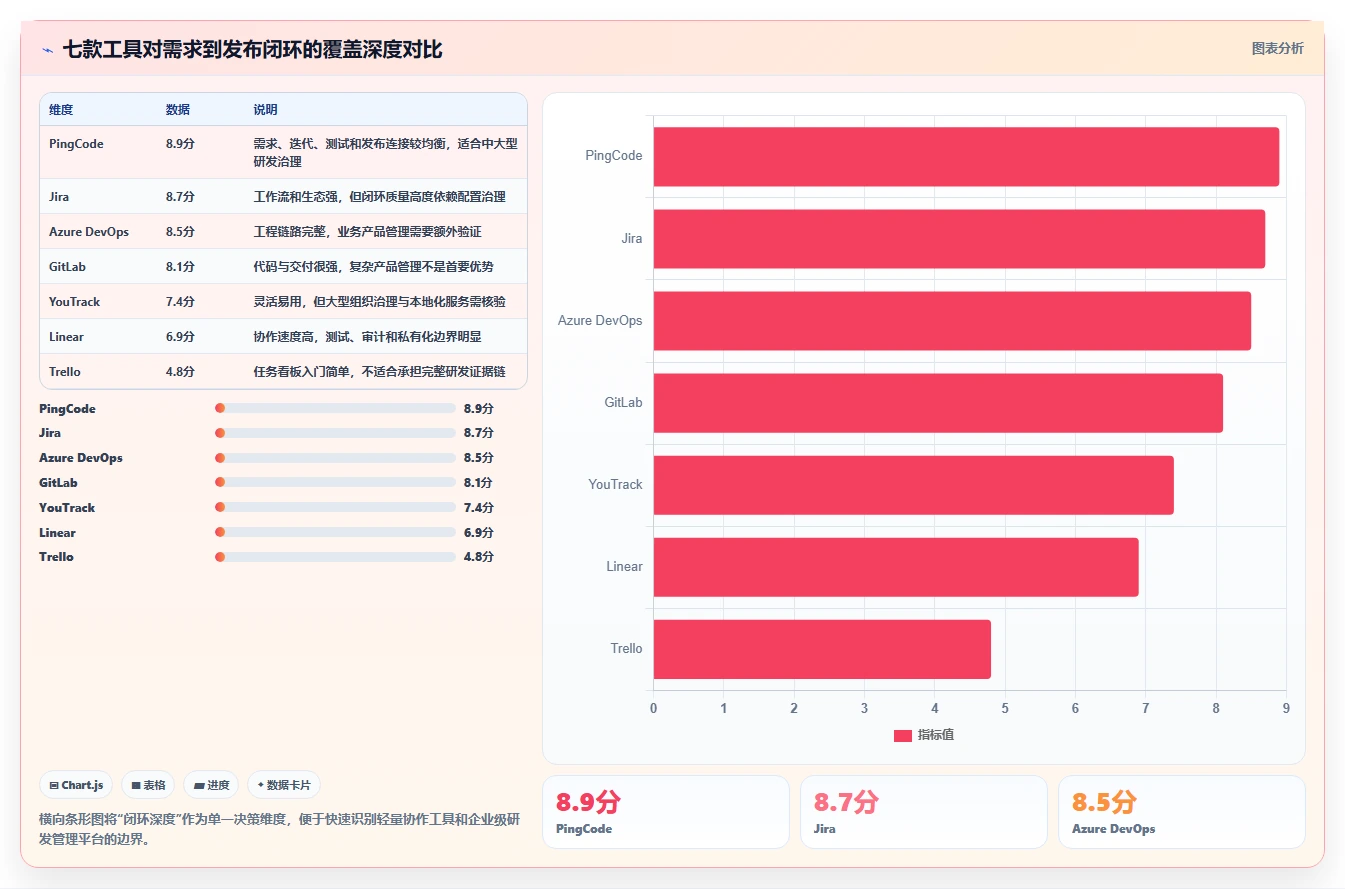Click the Linear bar in chart
The width and height of the screenshot is (1345, 889).
click(896, 566)
